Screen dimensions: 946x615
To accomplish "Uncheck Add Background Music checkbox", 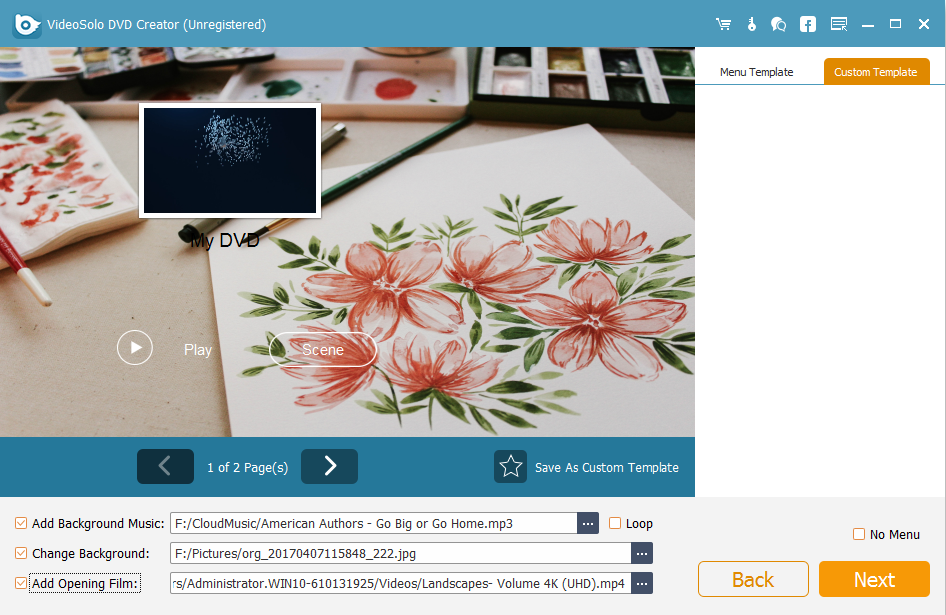I will click(x=21, y=523).
